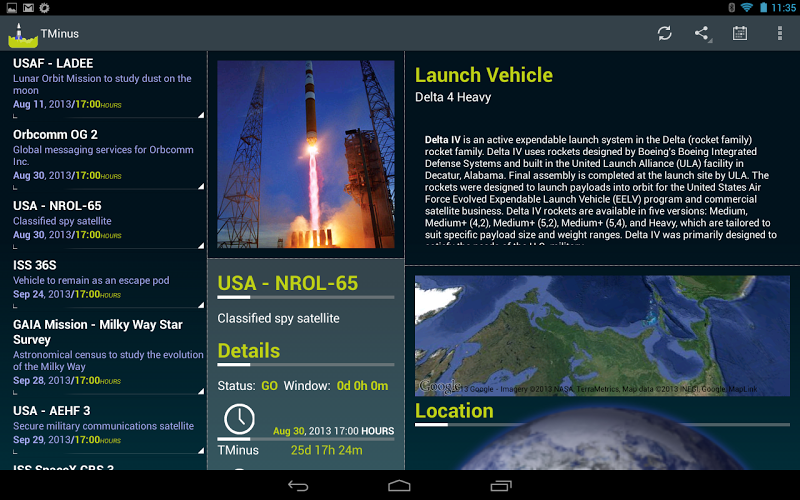
Task: Tap the Android home button
Action: click(399, 485)
